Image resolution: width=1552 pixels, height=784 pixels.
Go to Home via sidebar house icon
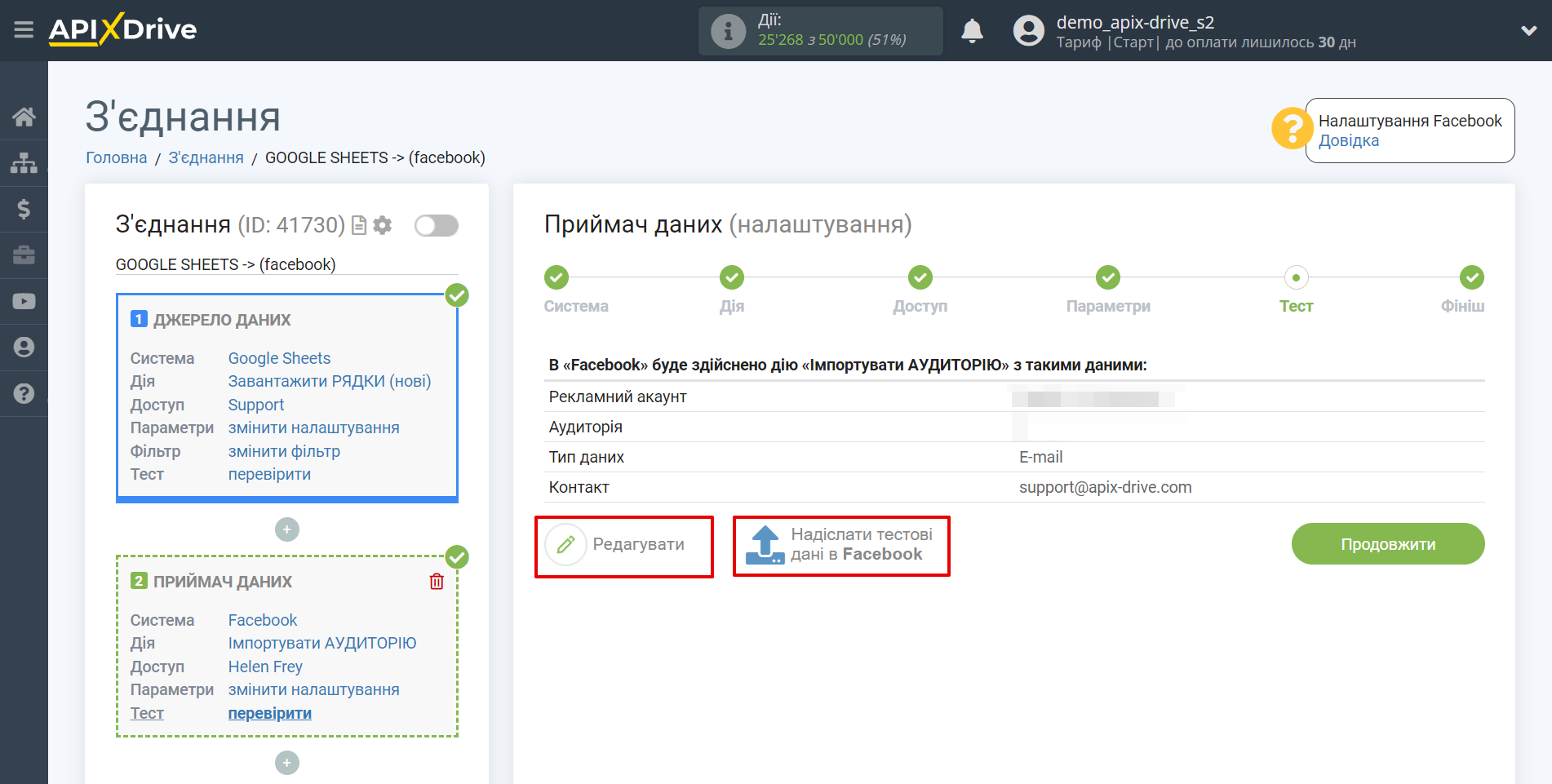24,117
